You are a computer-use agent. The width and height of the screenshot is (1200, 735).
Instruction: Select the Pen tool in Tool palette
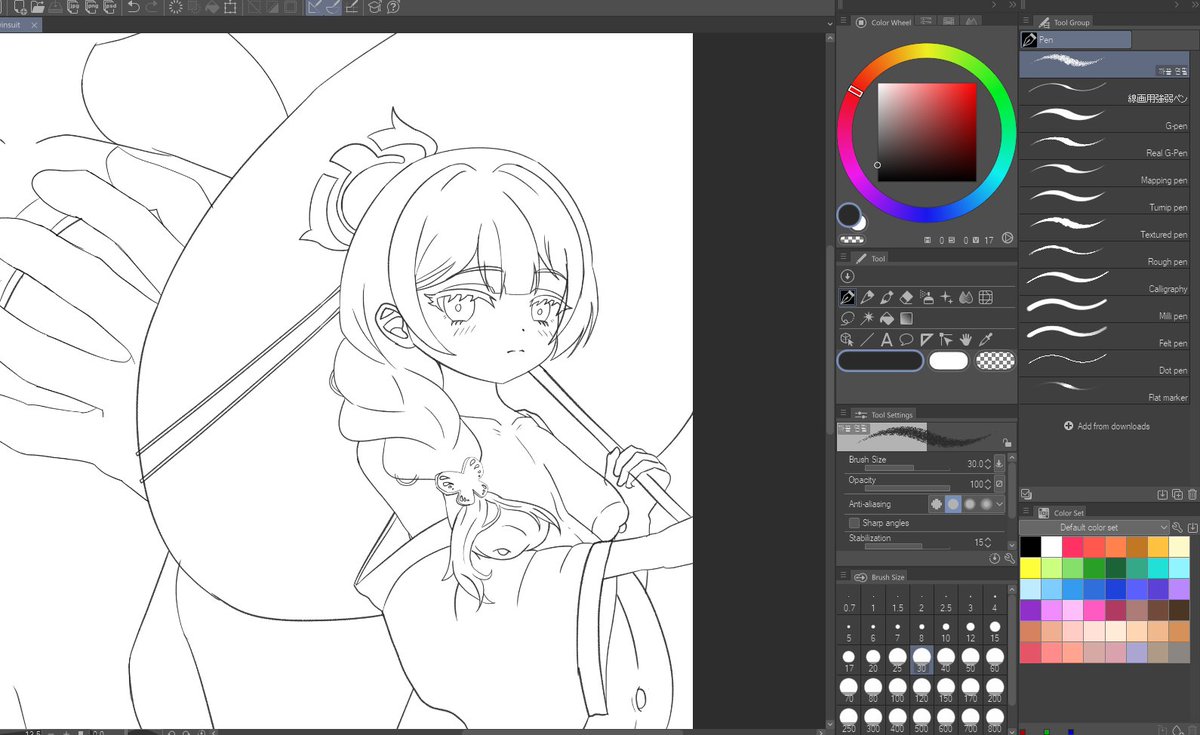(x=847, y=297)
